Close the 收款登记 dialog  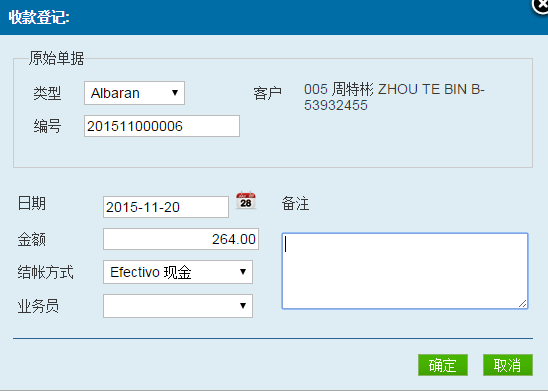click(x=541, y=5)
